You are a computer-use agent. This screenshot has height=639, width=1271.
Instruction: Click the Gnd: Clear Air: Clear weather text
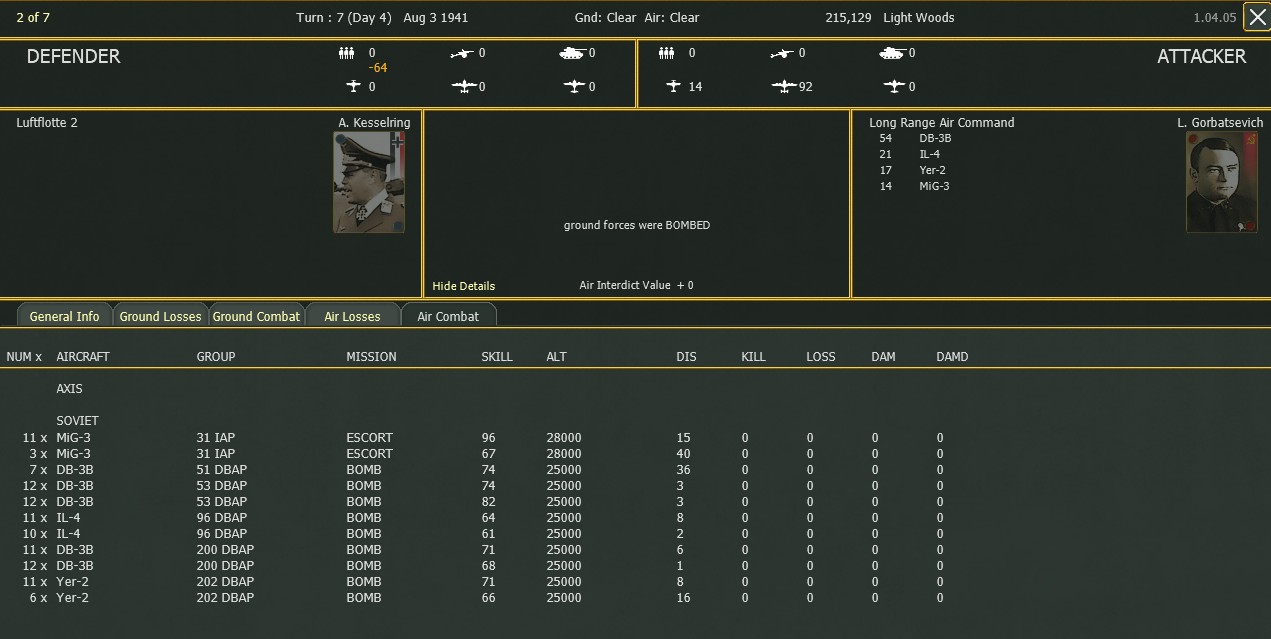[x=637, y=18]
